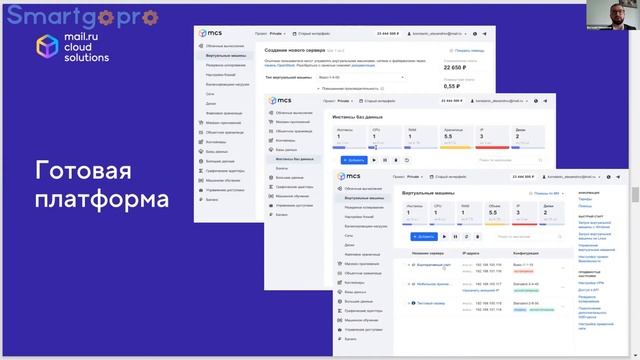Click the 0,55 ₽ per-minute price value

pos(452,87)
